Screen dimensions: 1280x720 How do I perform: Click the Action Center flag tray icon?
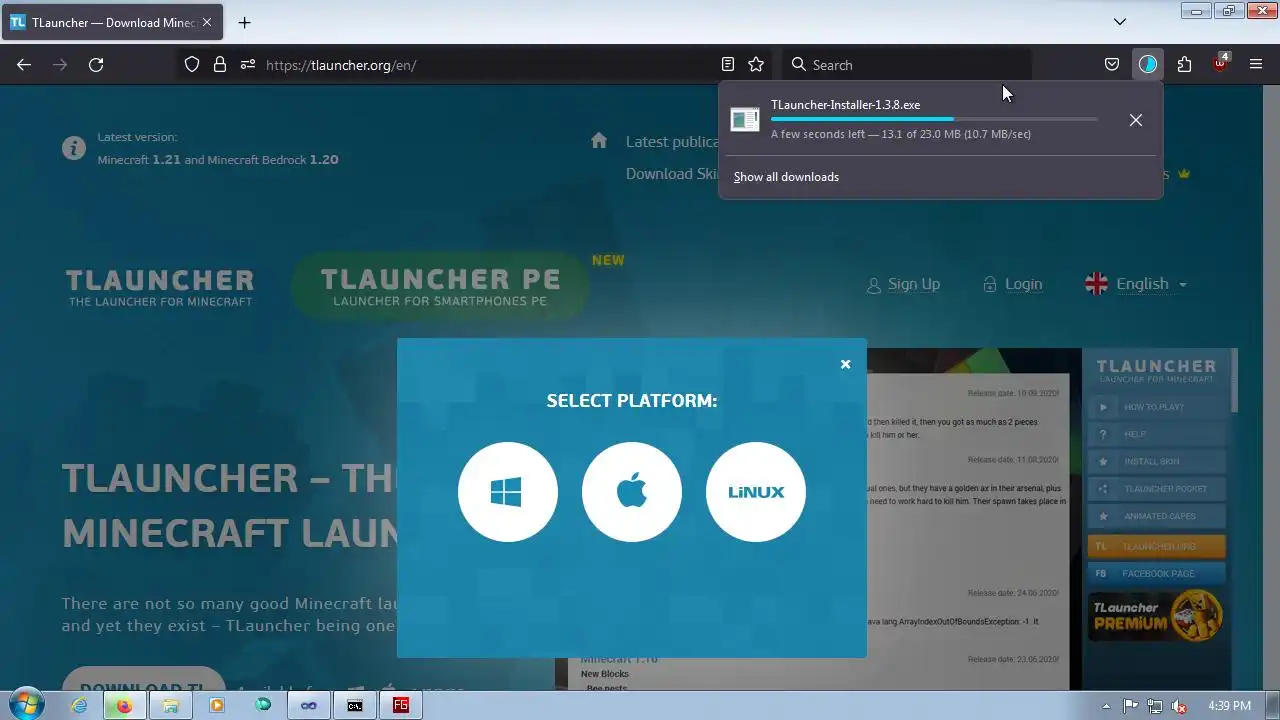click(1131, 706)
